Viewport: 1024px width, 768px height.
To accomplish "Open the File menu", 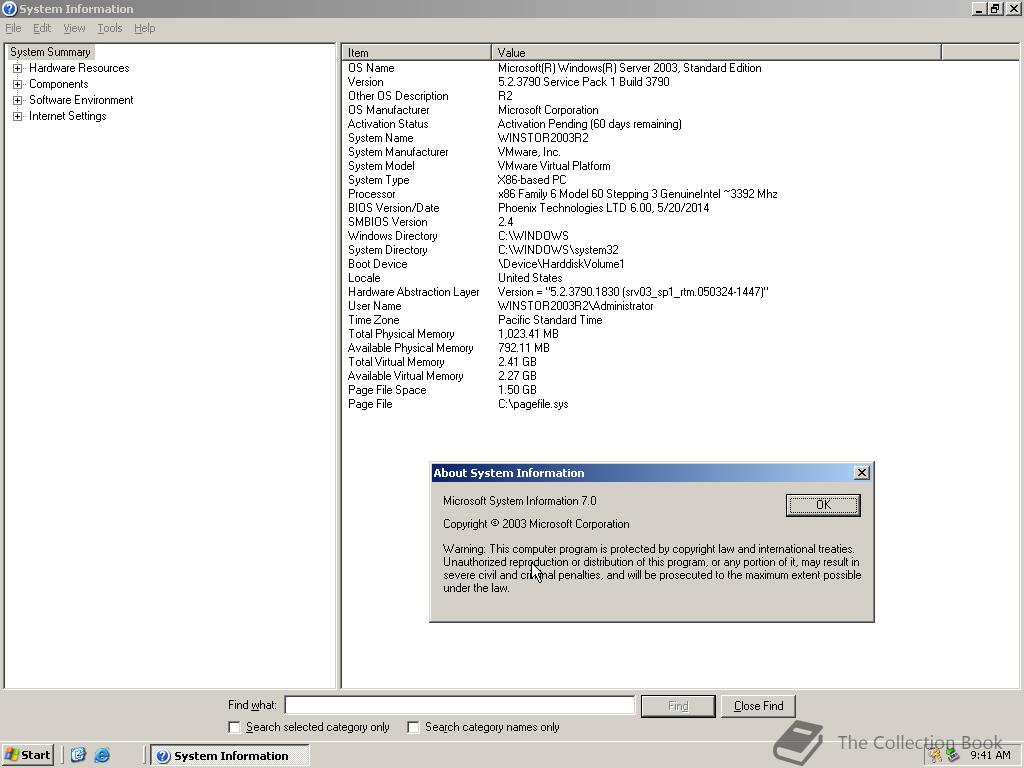I will (x=13, y=28).
